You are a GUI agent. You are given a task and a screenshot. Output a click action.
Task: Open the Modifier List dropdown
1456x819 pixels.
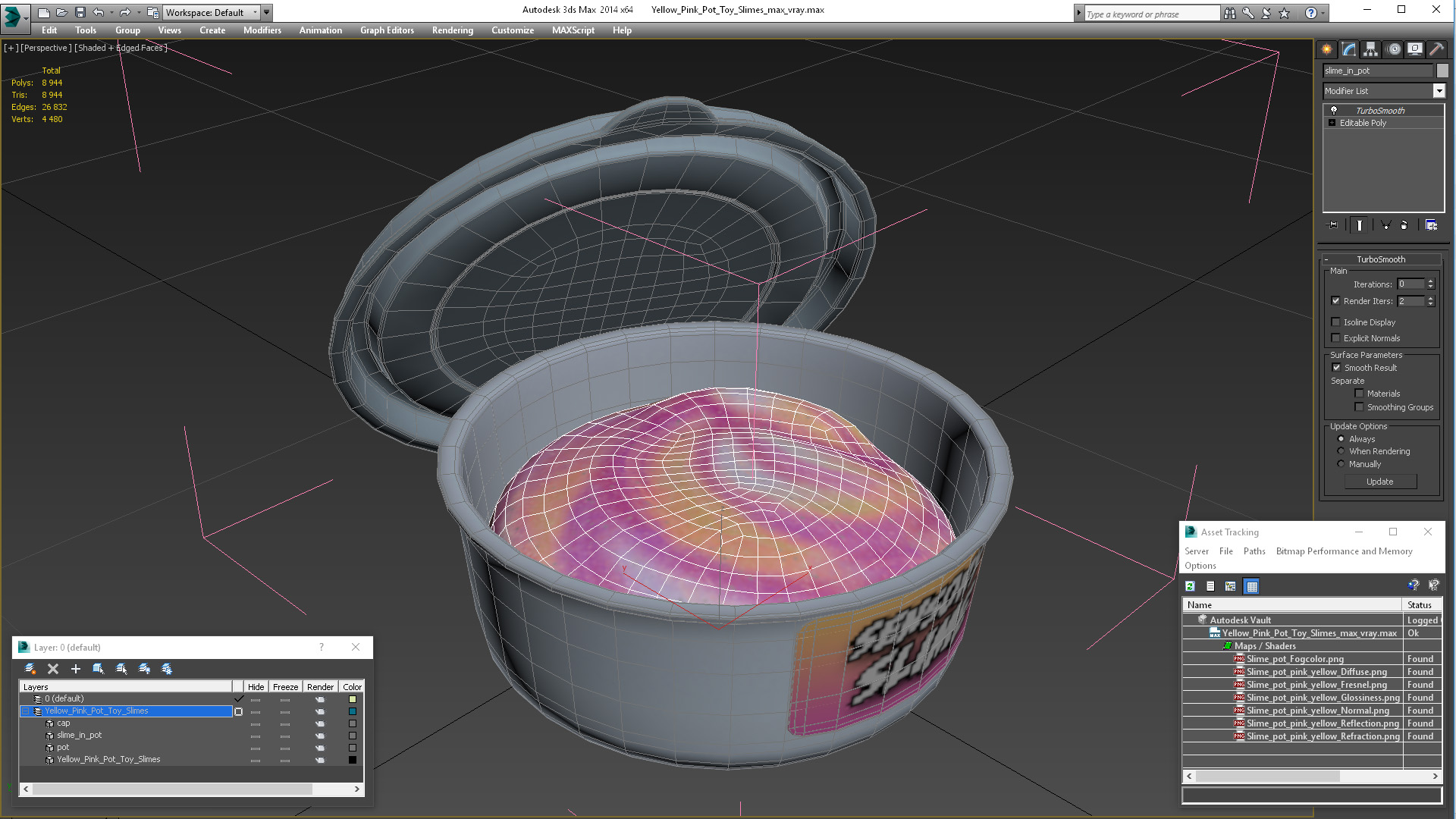pos(1439,91)
